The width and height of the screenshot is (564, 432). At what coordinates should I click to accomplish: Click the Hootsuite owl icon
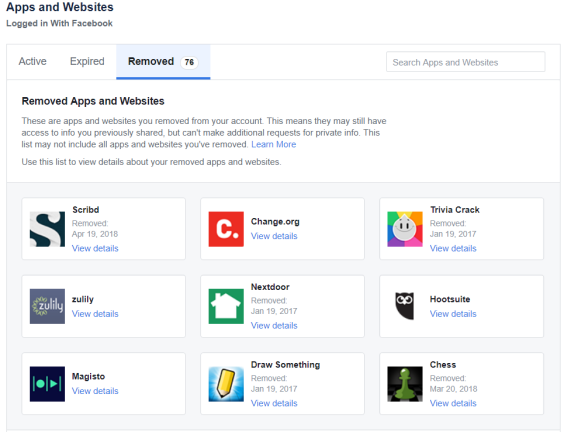click(x=405, y=306)
